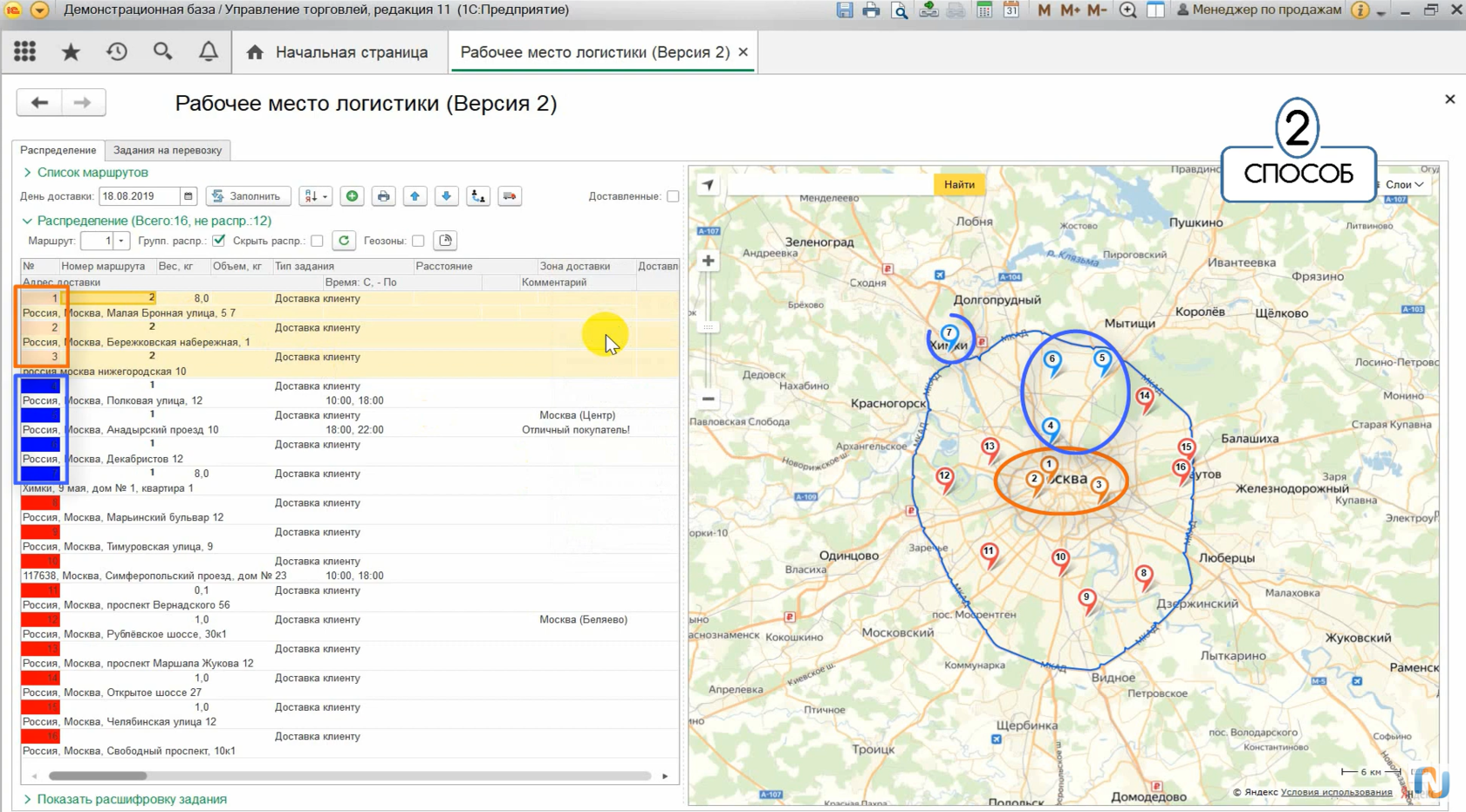The image size is (1466, 812).
Task: Click the icon button next to Геозоны
Action: [445, 241]
